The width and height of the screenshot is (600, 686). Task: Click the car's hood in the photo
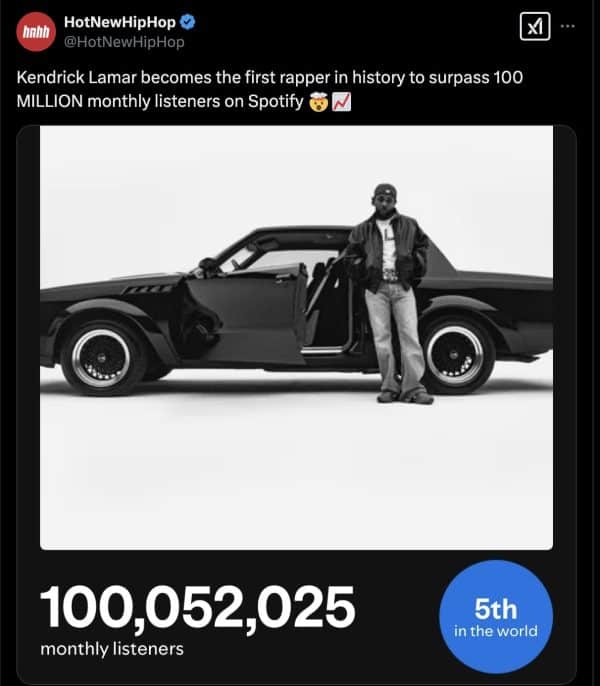pos(110,285)
